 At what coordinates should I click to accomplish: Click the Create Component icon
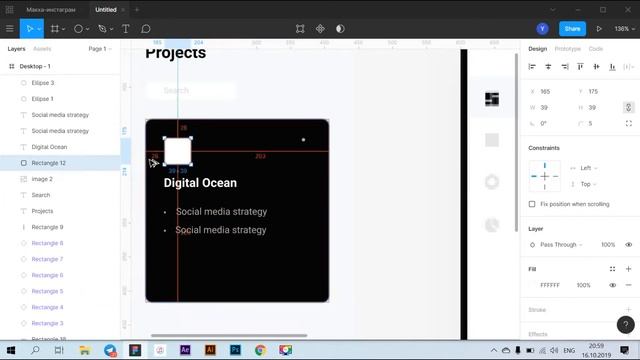320,29
